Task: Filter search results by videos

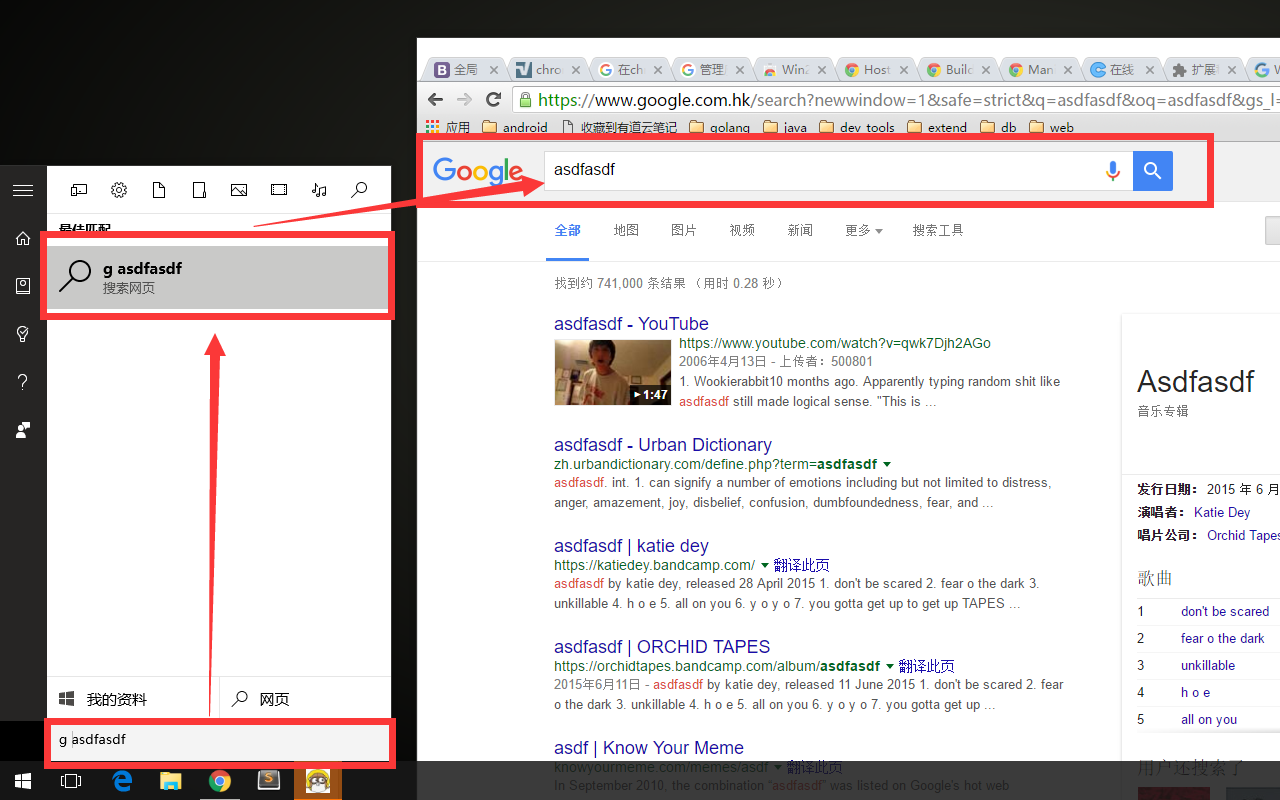Action: coord(279,190)
